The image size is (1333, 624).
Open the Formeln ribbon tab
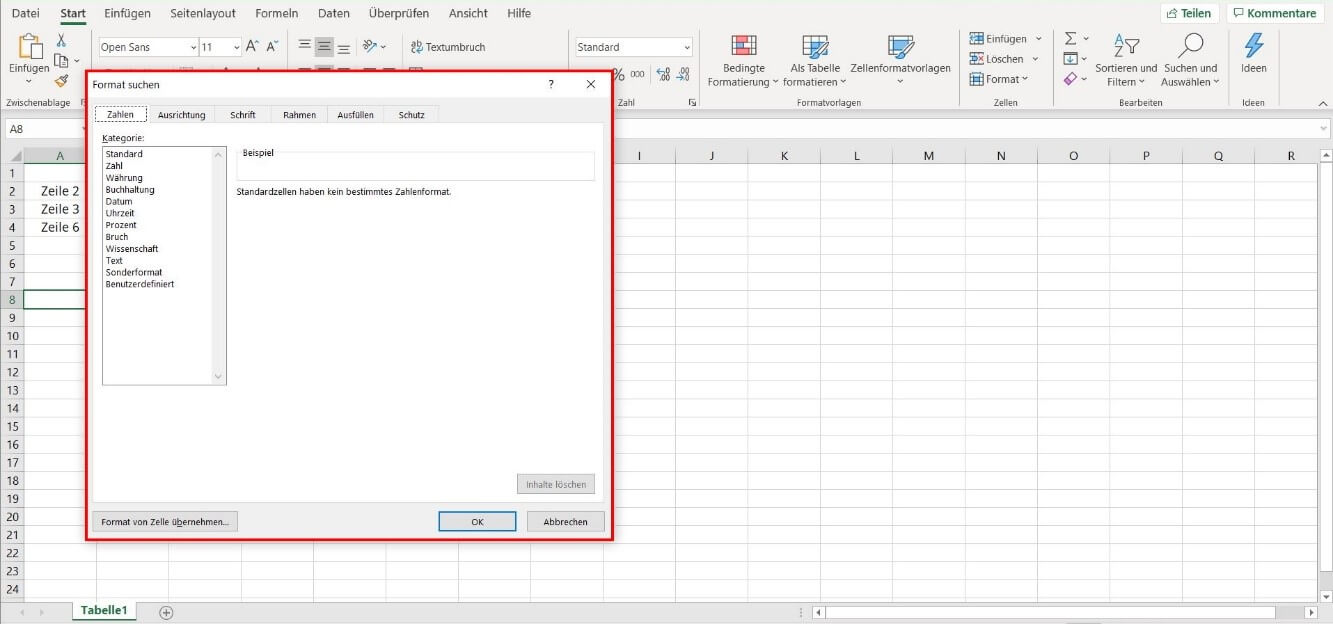(x=276, y=13)
